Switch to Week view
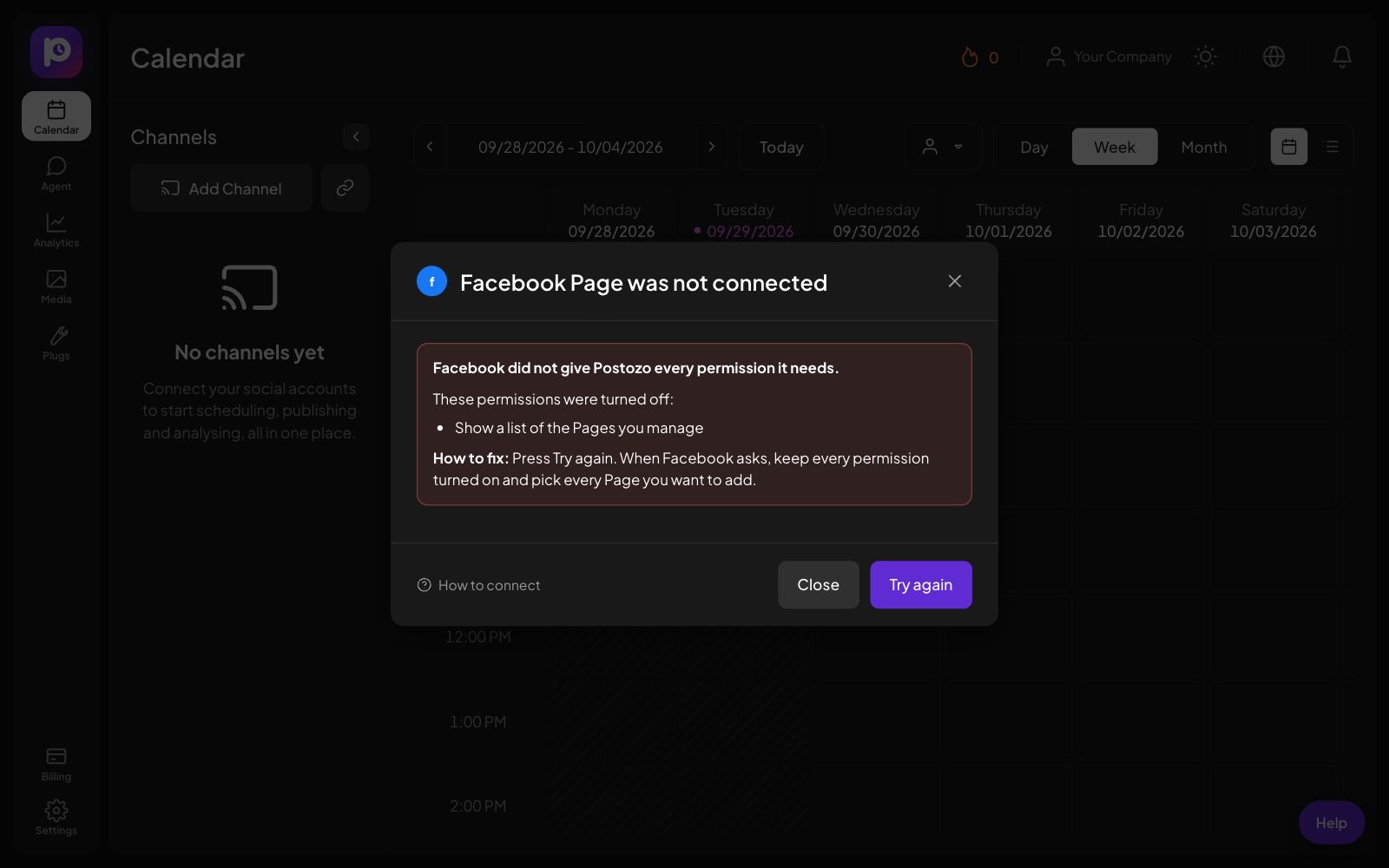This screenshot has height=868, width=1389. point(1115,147)
